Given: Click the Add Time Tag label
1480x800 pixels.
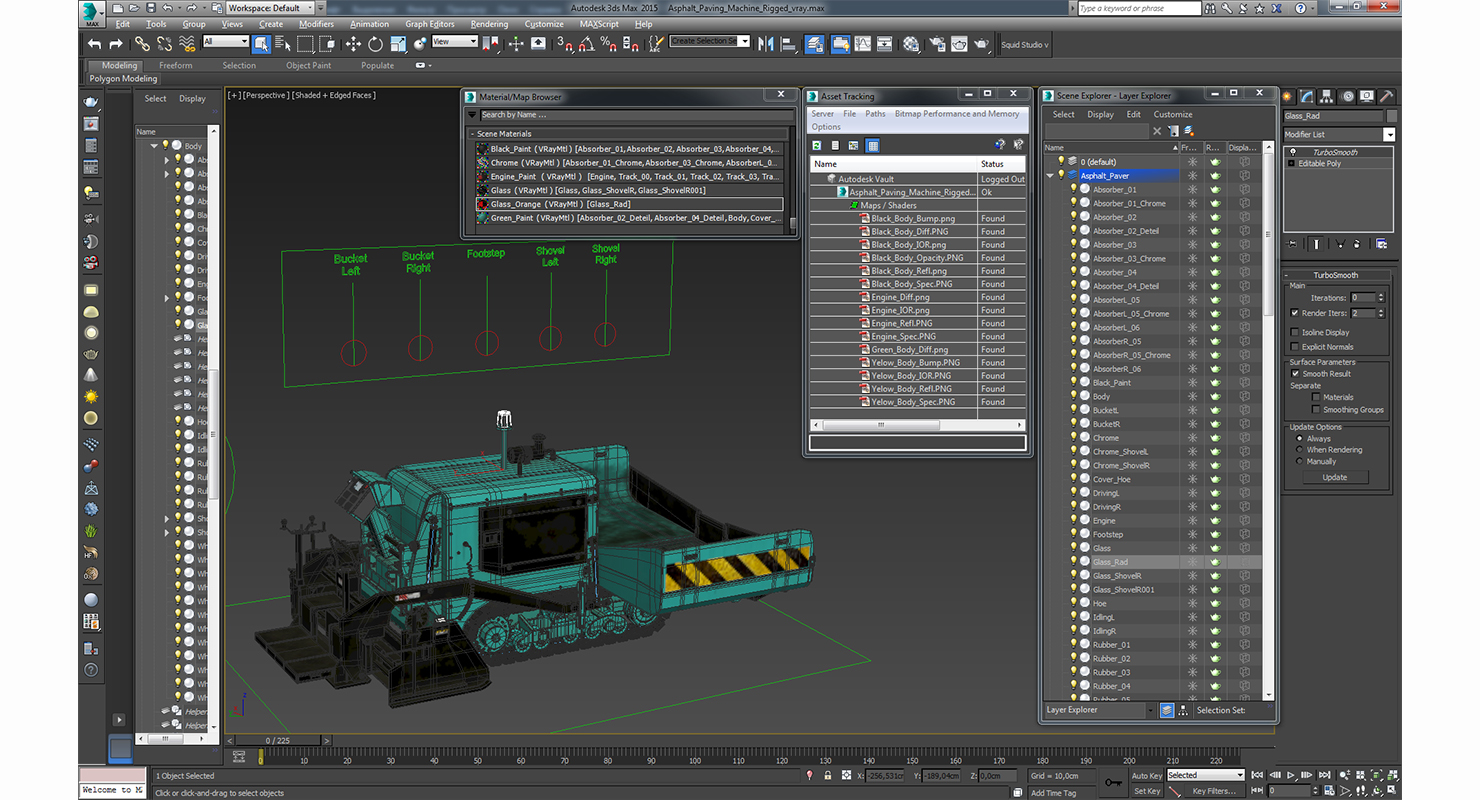Looking at the screenshot, I should pyautogui.click(x=1053, y=792).
